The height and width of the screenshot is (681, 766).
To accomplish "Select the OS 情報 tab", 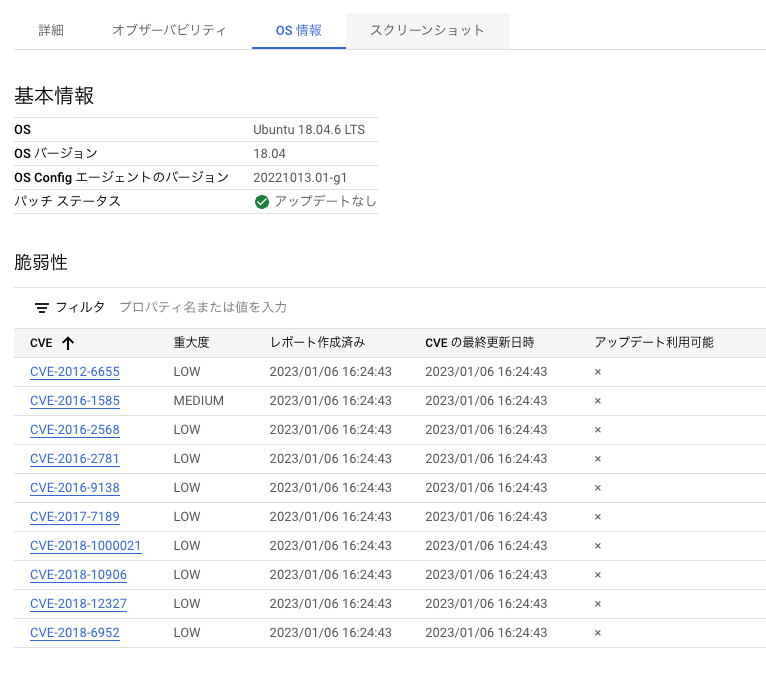I will click(x=299, y=31).
